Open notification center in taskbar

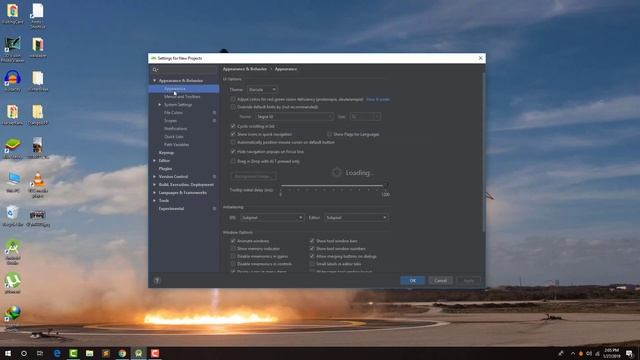pos(630,353)
